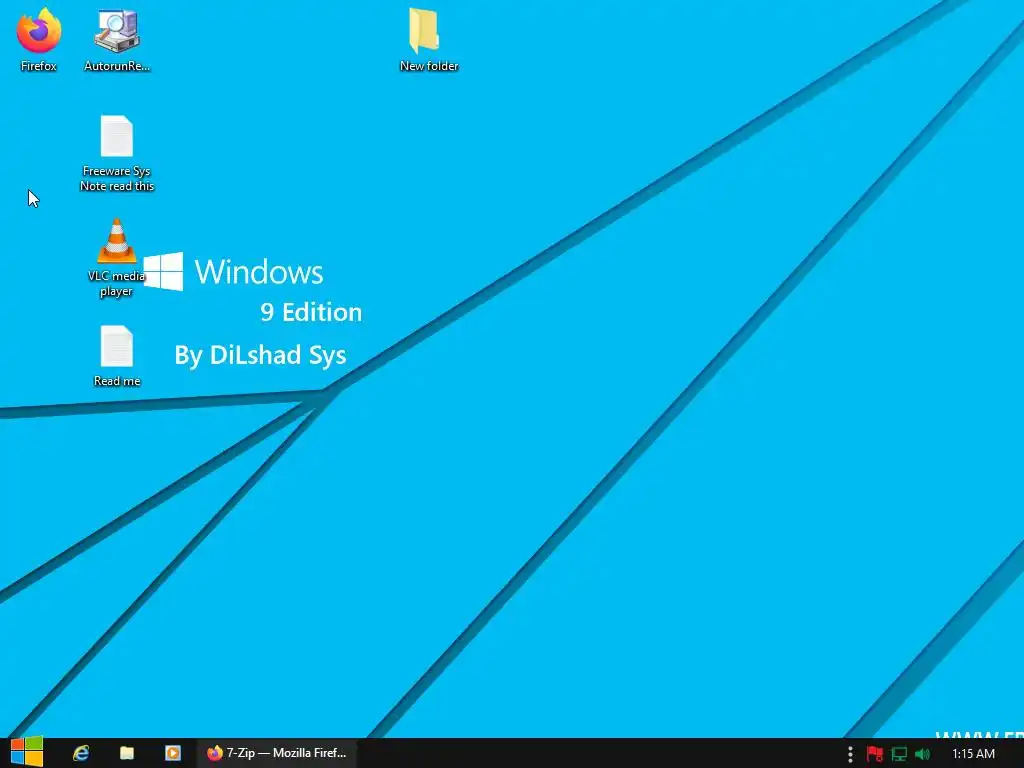Select the AutorunRe... desktop icon
The width and height of the screenshot is (1024, 768).
click(x=117, y=39)
